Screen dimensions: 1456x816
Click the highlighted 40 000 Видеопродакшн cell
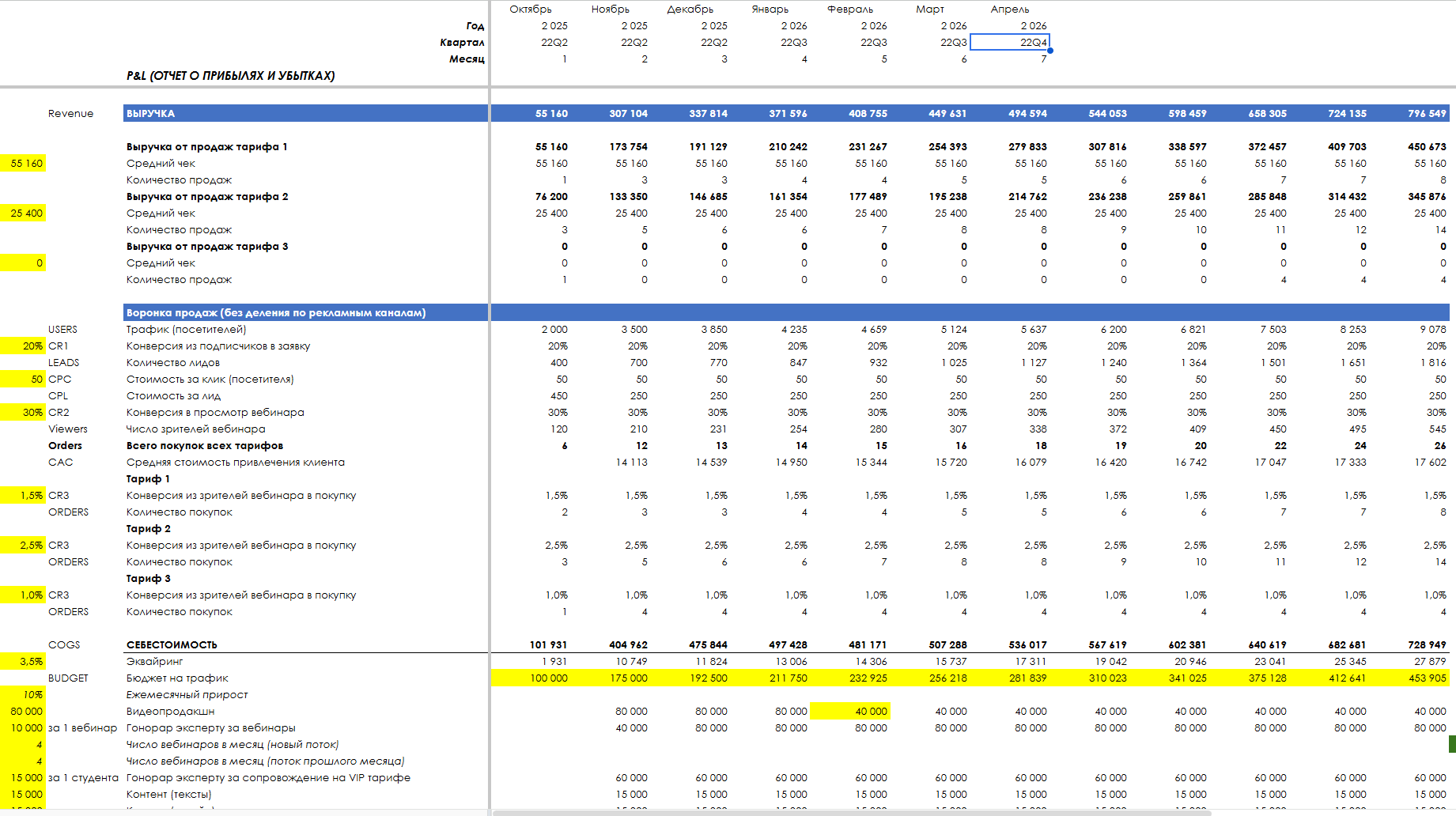pyautogui.click(x=850, y=712)
